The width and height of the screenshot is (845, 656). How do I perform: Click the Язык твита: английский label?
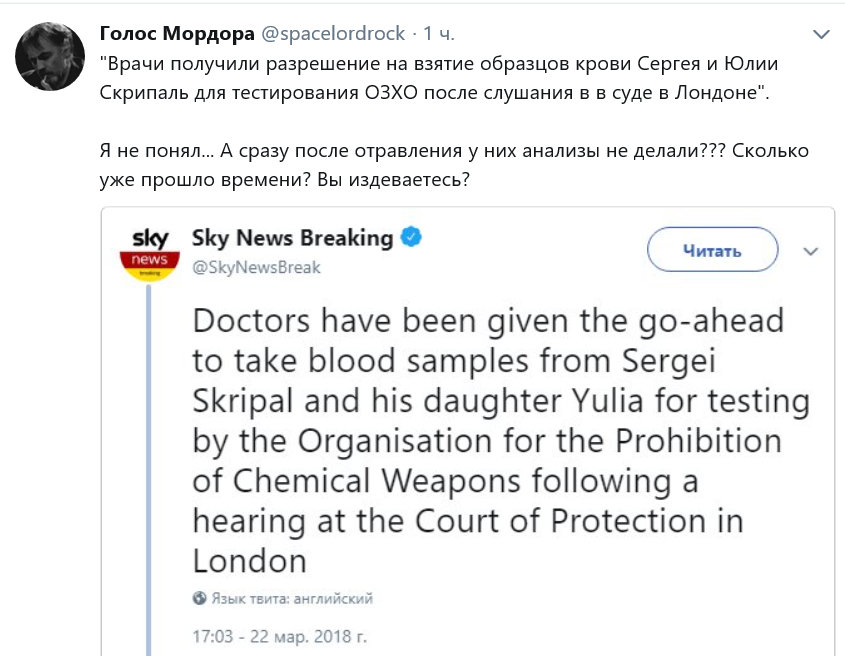coord(292,599)
